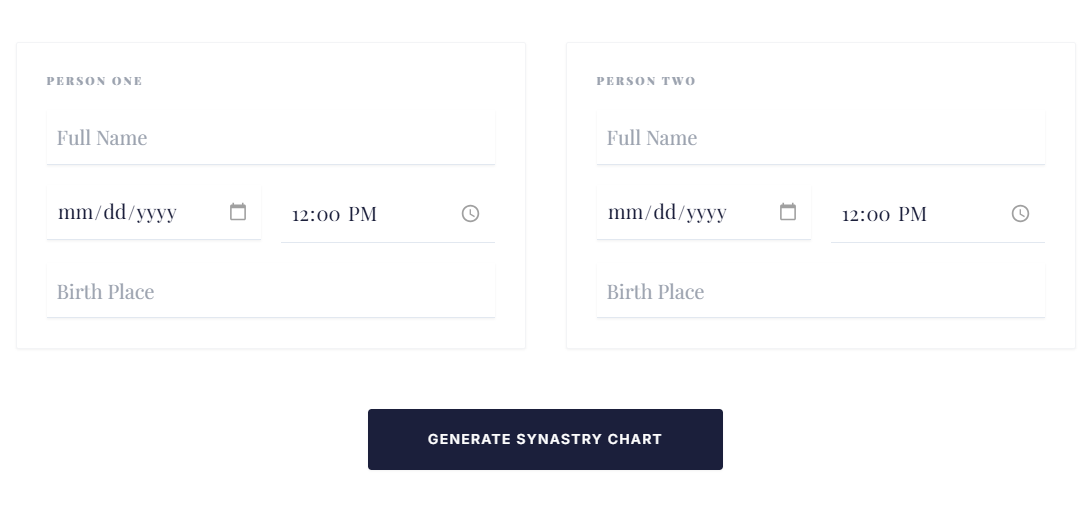This screenshot has width=1092, height=515.
Task: Open Person Two's clock time picker icon
Action: point(1020,213)
